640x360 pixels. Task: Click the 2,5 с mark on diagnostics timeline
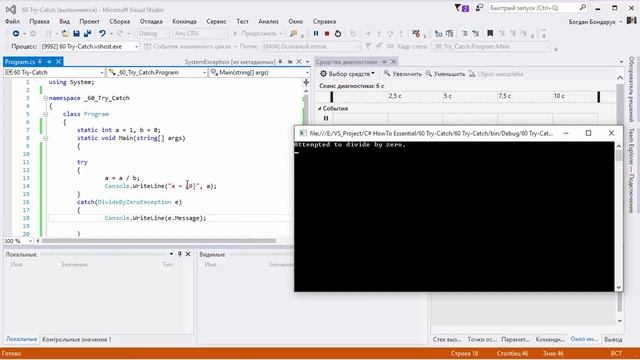395,96
